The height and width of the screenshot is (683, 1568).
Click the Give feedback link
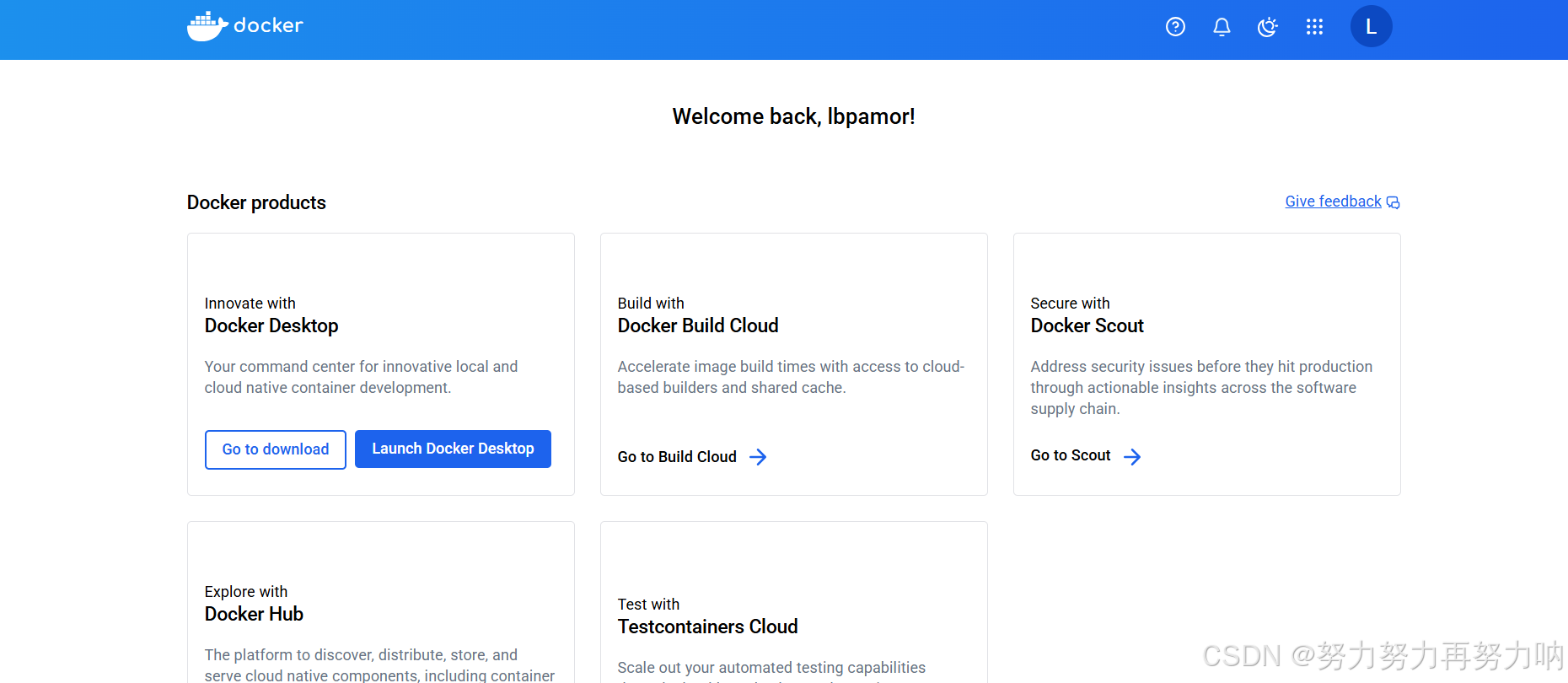coord(1333,202)
